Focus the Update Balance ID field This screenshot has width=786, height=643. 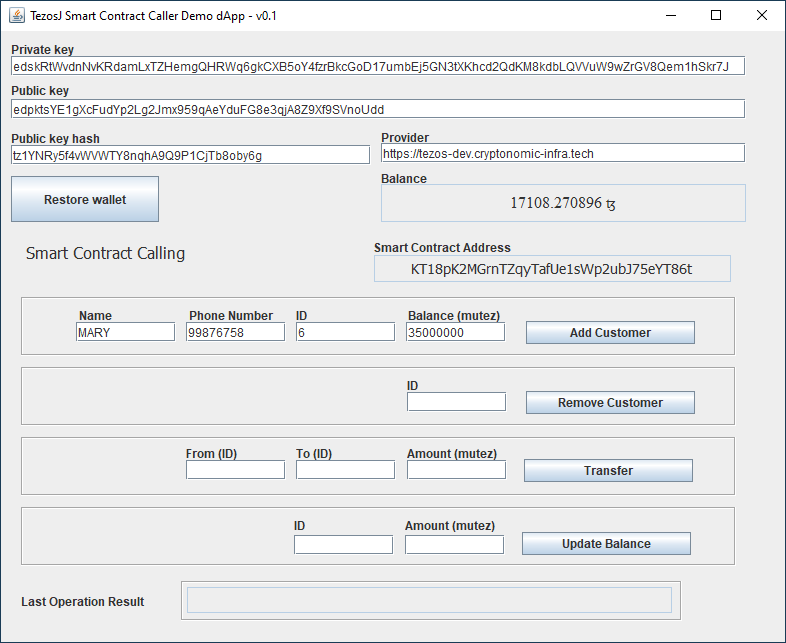(343, 545)
